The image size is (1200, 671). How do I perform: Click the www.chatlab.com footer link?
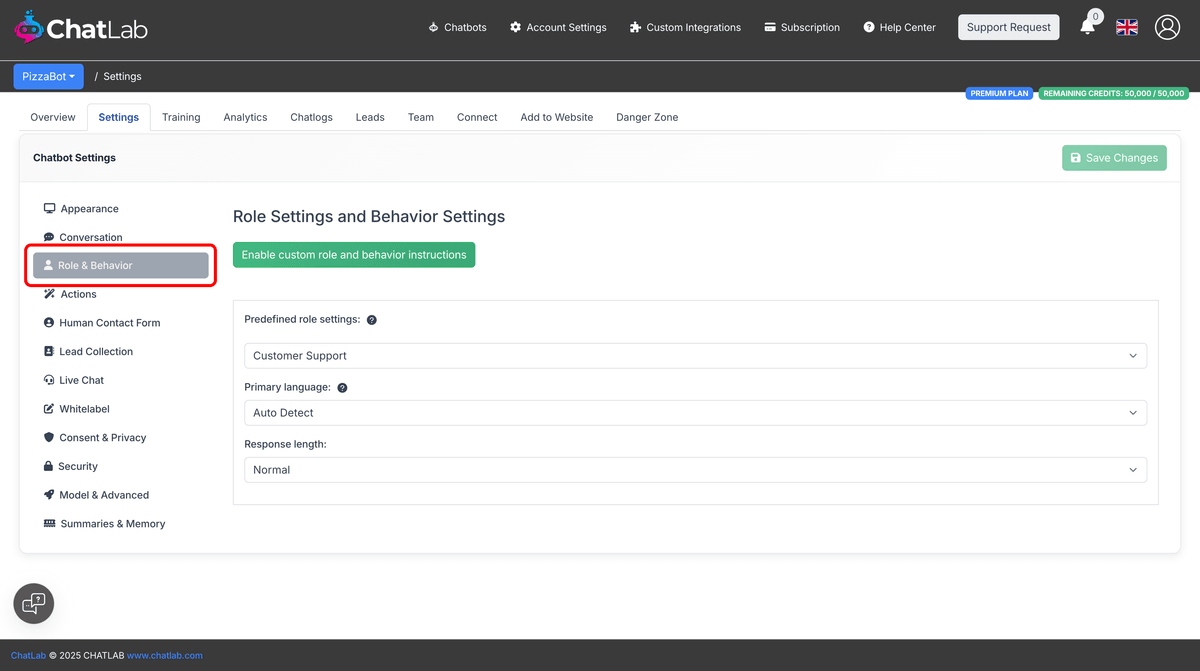coord(164,655)
